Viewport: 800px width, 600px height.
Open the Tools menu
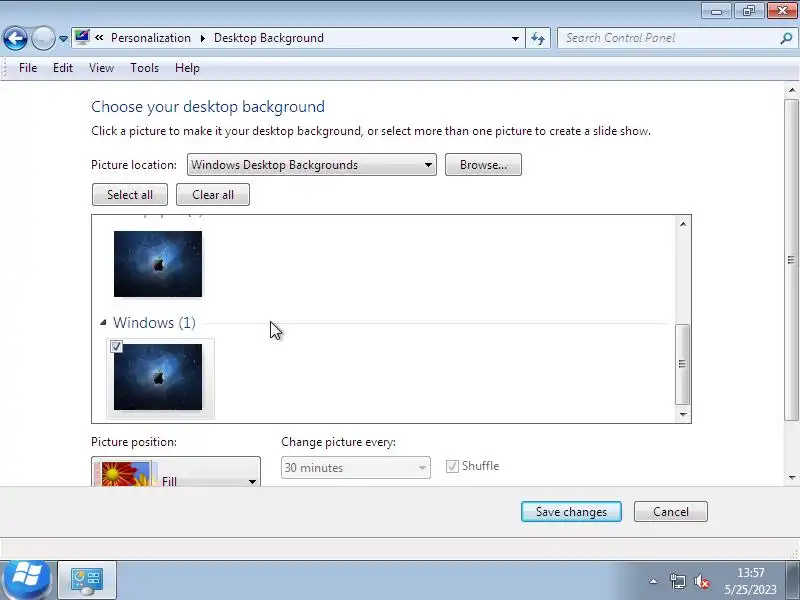pyautogui.click(x=144, y=68)
